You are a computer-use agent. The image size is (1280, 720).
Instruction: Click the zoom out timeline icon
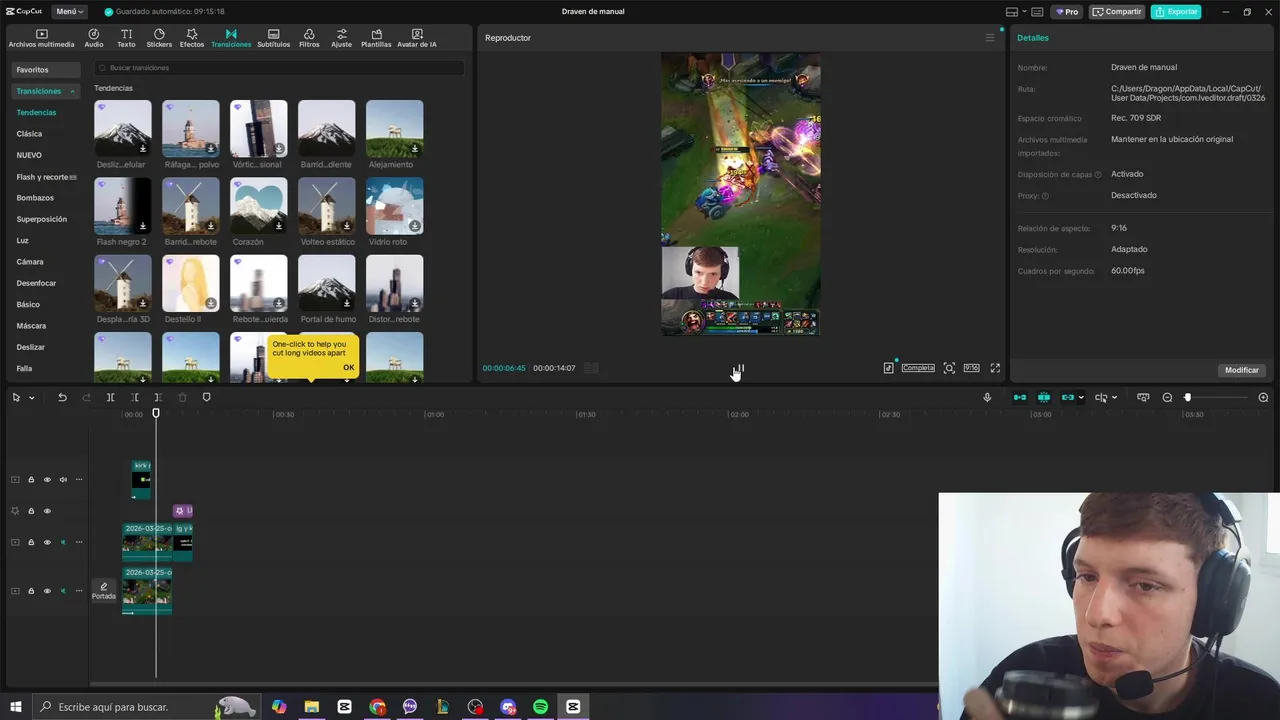pyautogui.click(x=1167, y=397)
